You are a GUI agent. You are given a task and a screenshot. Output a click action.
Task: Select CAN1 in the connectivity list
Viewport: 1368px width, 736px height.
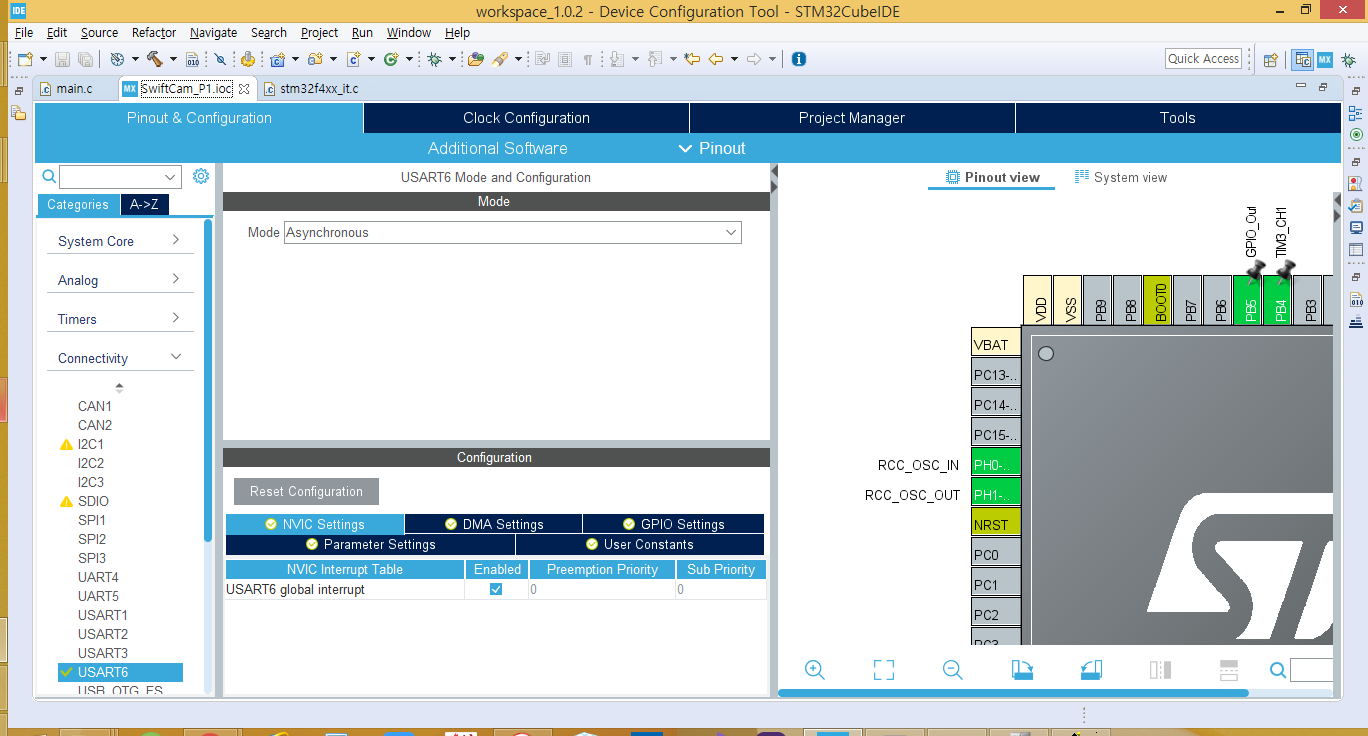95,406
